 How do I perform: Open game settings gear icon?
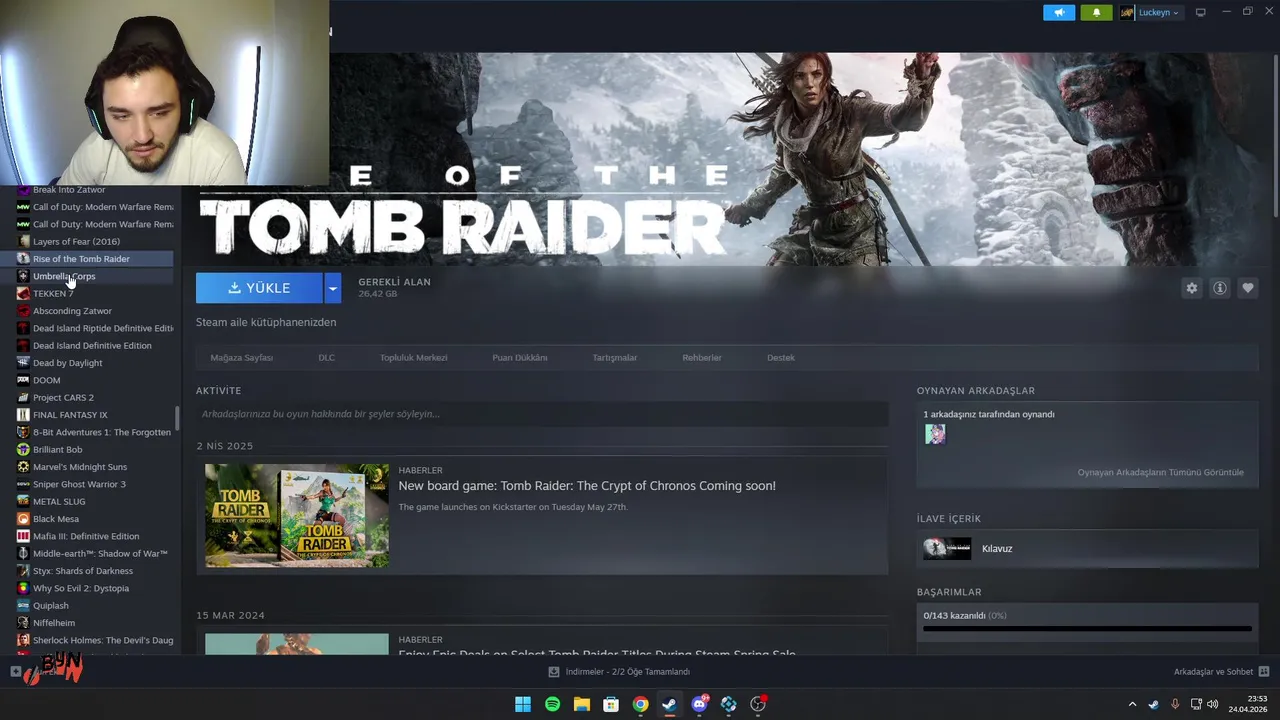click(x=1191, y=288)
